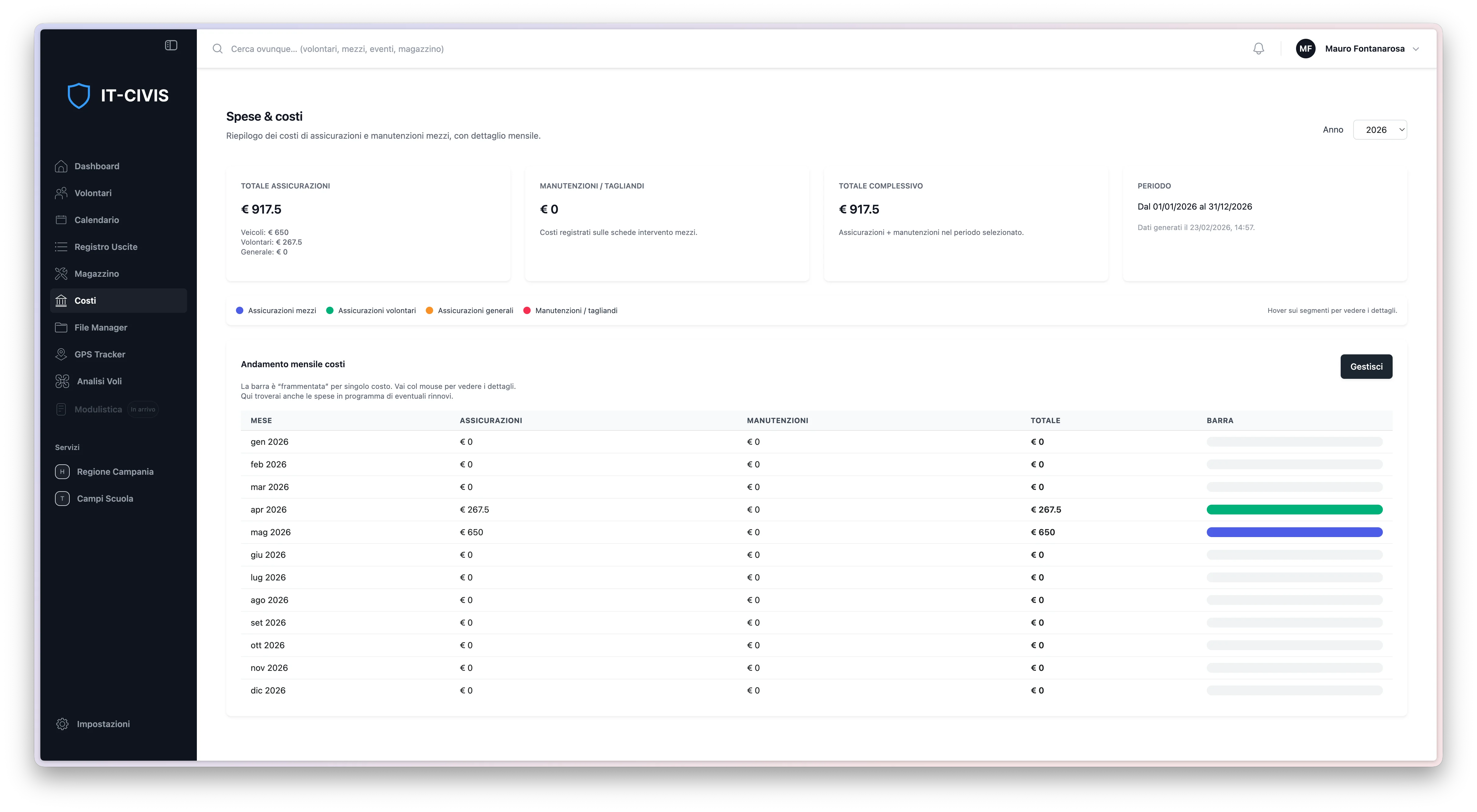1477x812 pixels.
Task: Click the Andamento mensile costi title
Action: tap(293, 364)
